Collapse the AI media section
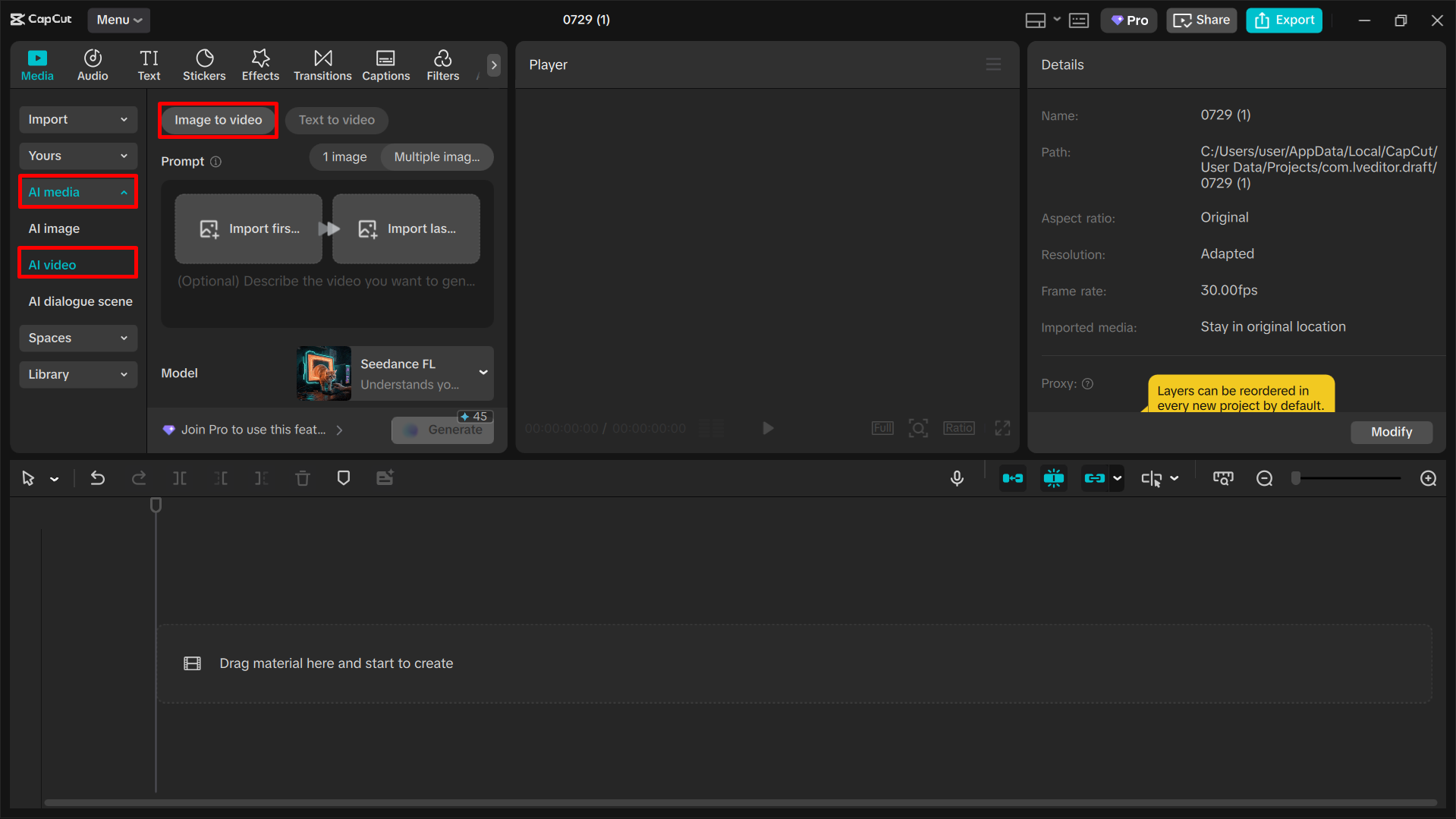 coord(77,192)
